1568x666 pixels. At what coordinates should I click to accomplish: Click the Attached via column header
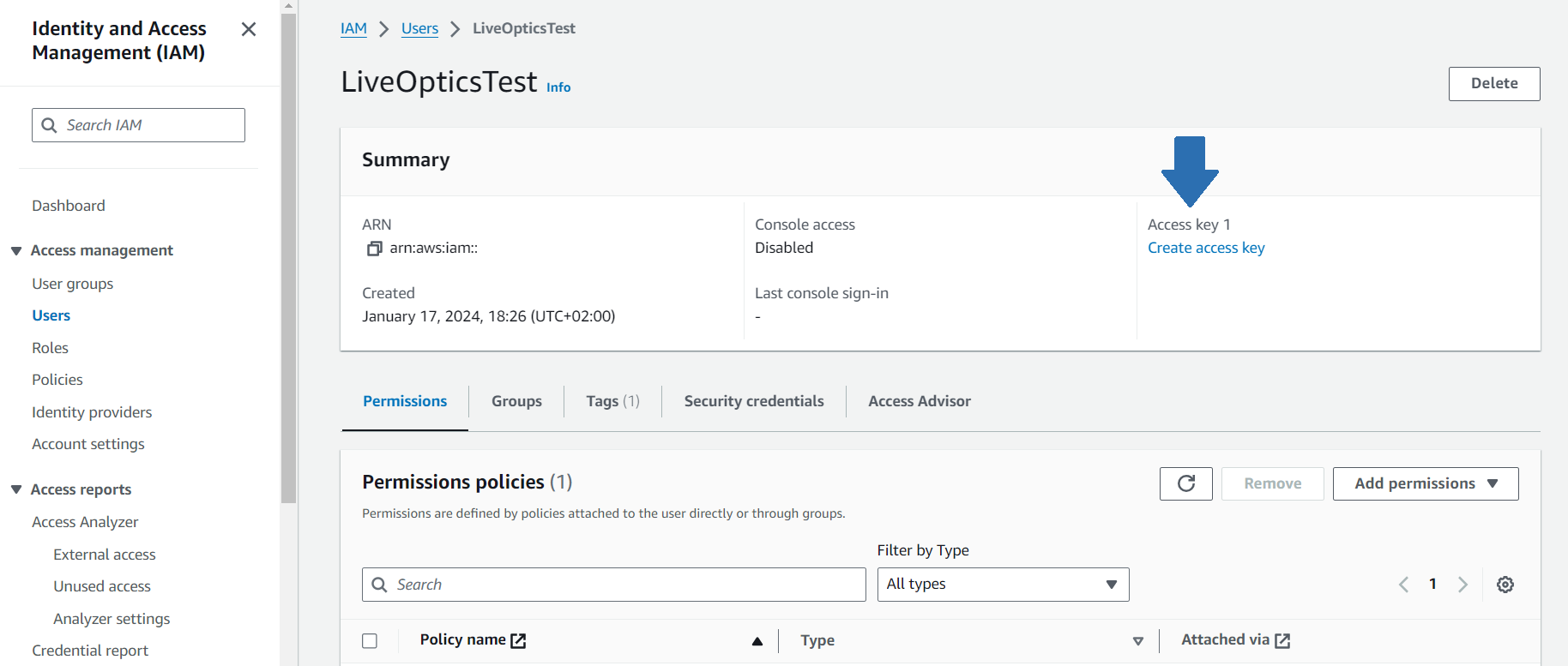1225,639
